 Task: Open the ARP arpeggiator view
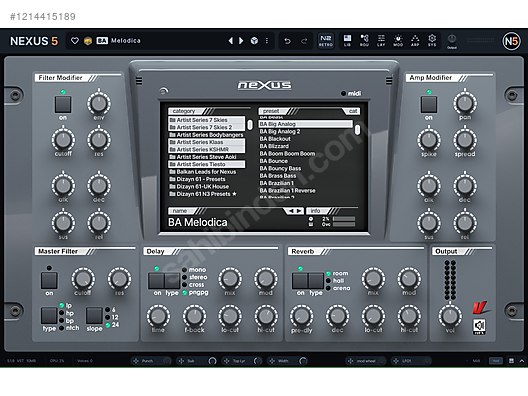(x=415, y=40)
